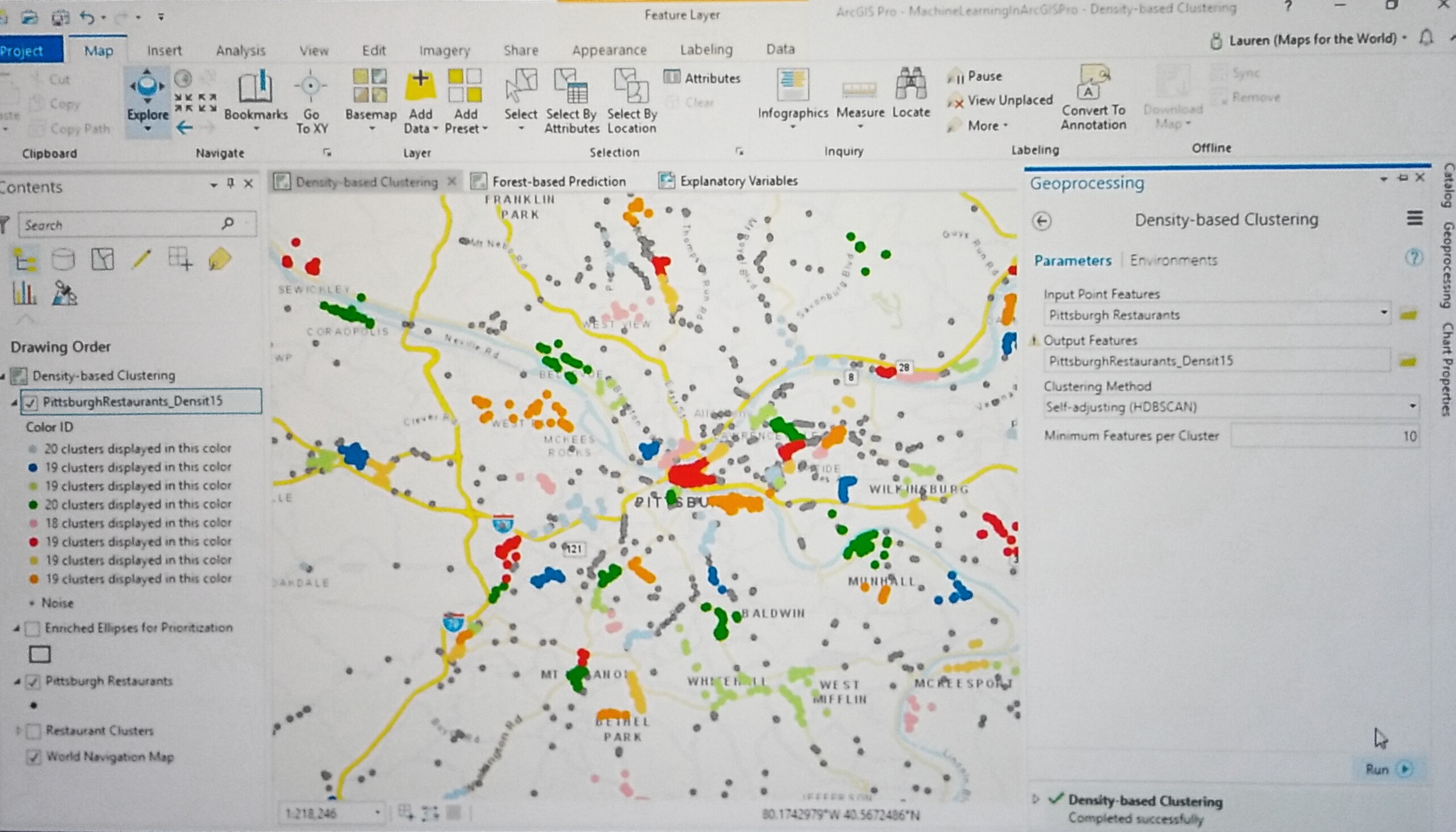Click the dark green cluster color swatch

pos(33,505)
